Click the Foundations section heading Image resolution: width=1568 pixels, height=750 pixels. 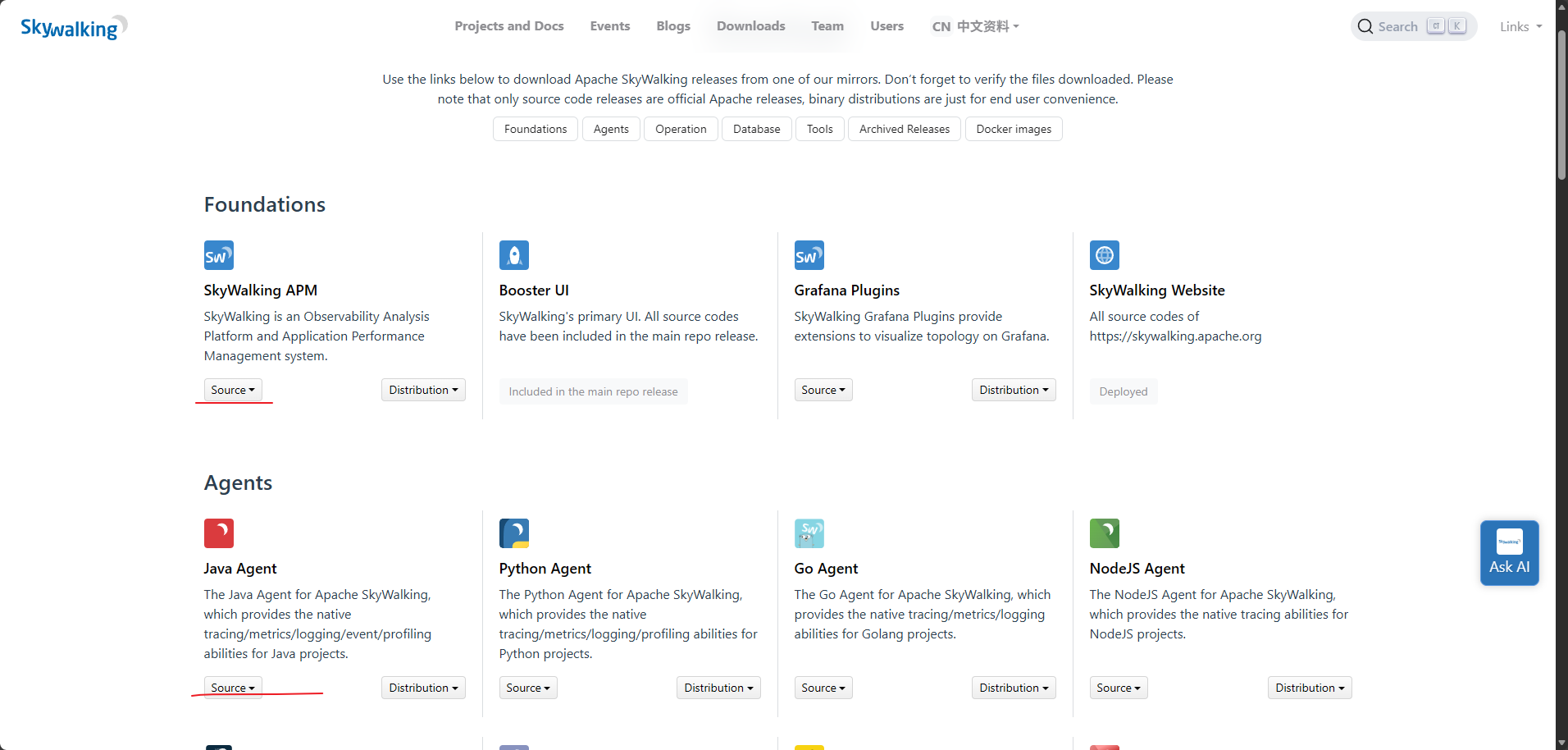265,204
